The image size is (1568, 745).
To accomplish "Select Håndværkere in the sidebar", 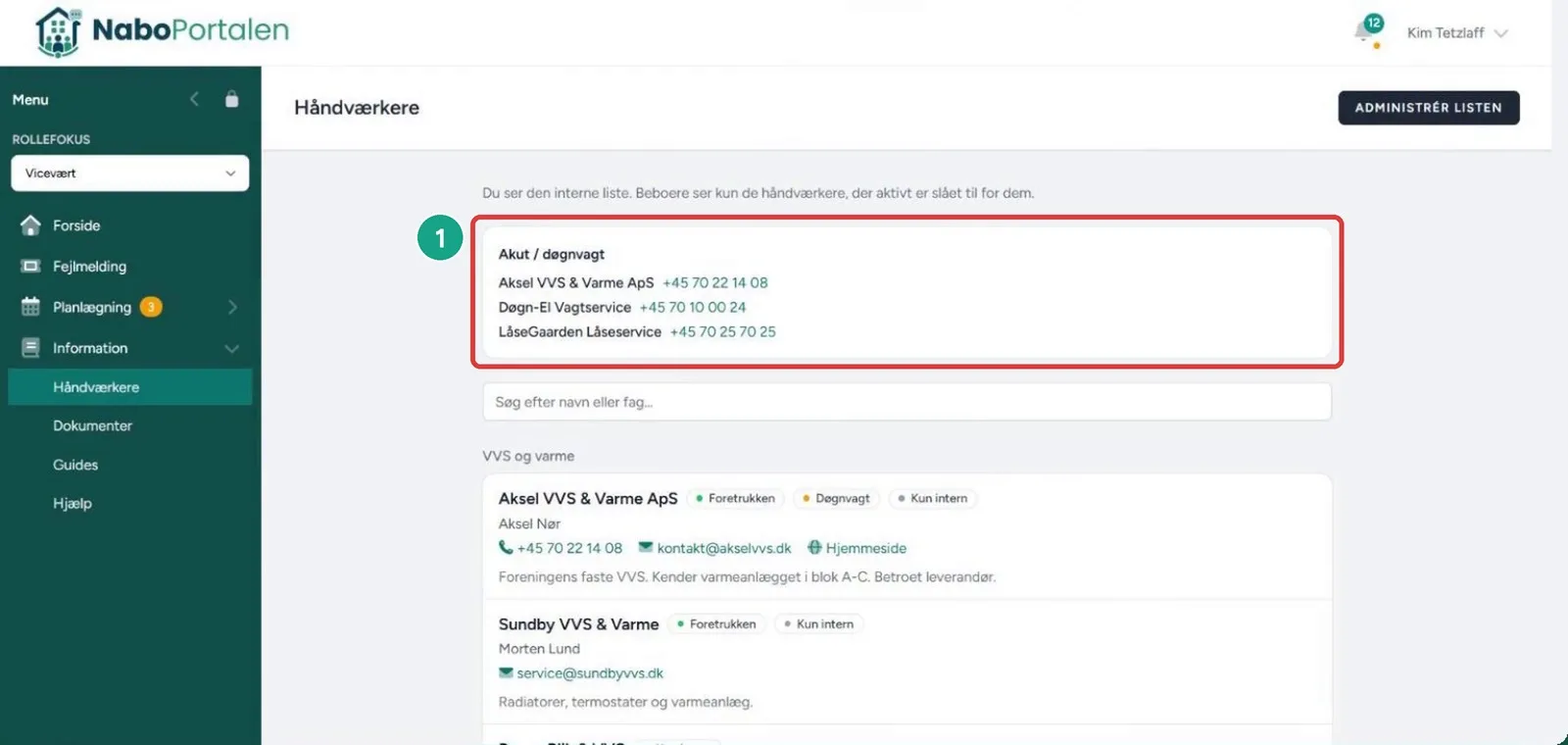I will (x=130, y=387).
